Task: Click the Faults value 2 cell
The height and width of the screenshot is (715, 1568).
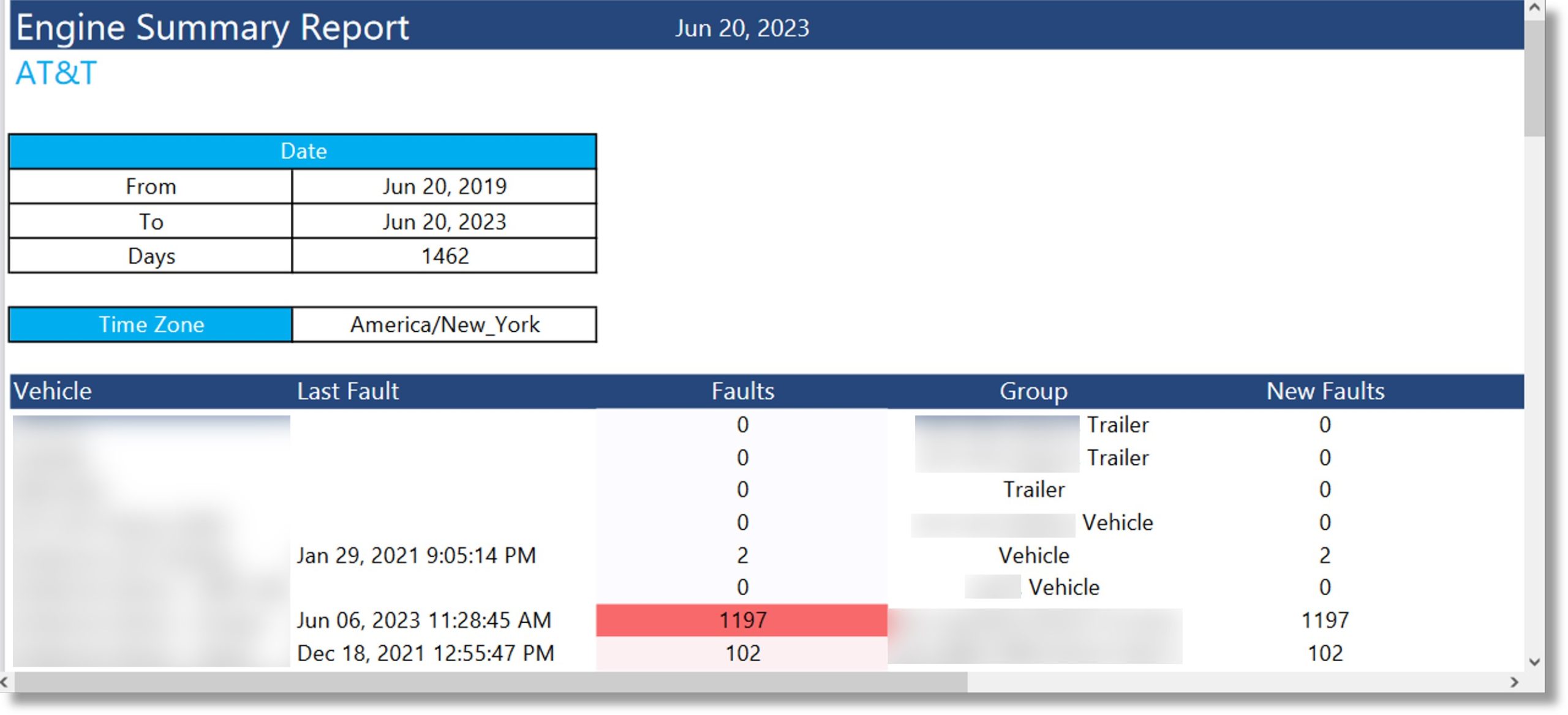Action: 742,555
